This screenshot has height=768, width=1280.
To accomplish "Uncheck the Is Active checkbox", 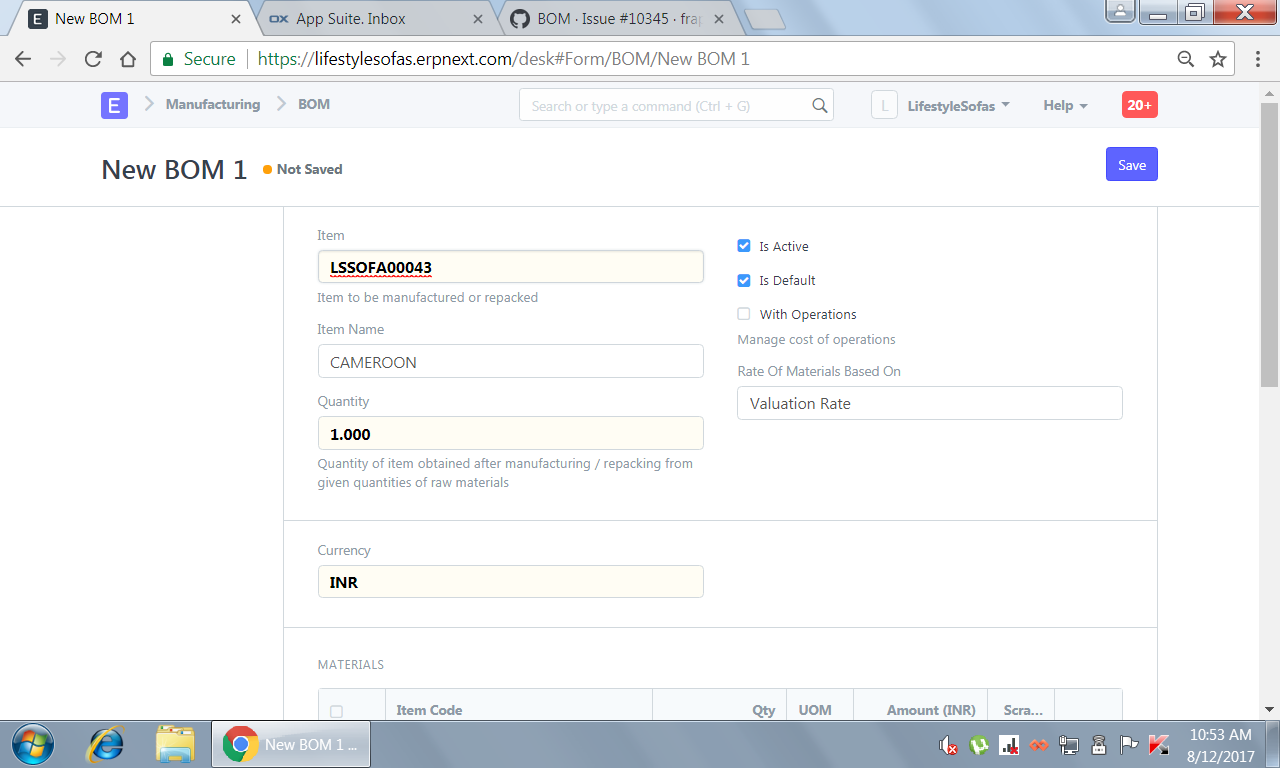I will [x=743, y=245].
